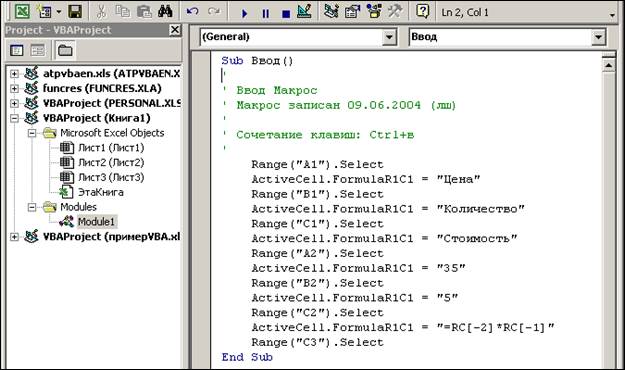This screenshot has height=370, width=625.
Task: Click the toolbar options arrow after Ln 2, Col 1
Action: 612,15
